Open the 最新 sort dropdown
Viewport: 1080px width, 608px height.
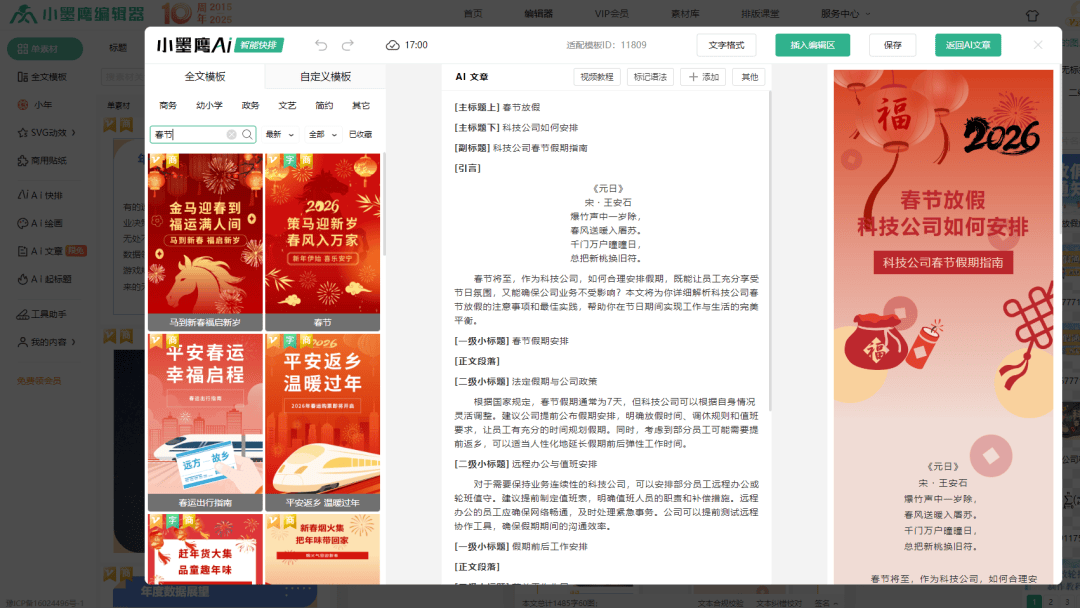point(280,134)
